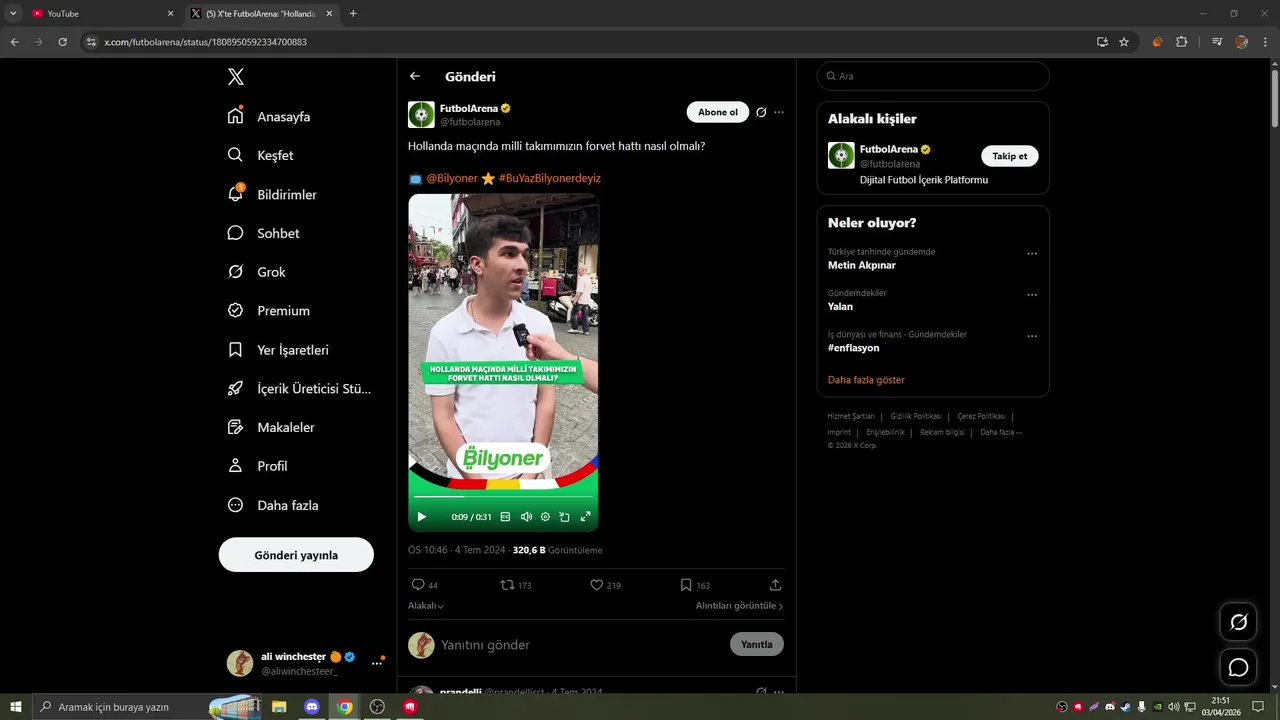
Task: Open new browser tab
Action: (x=353, y=13)
